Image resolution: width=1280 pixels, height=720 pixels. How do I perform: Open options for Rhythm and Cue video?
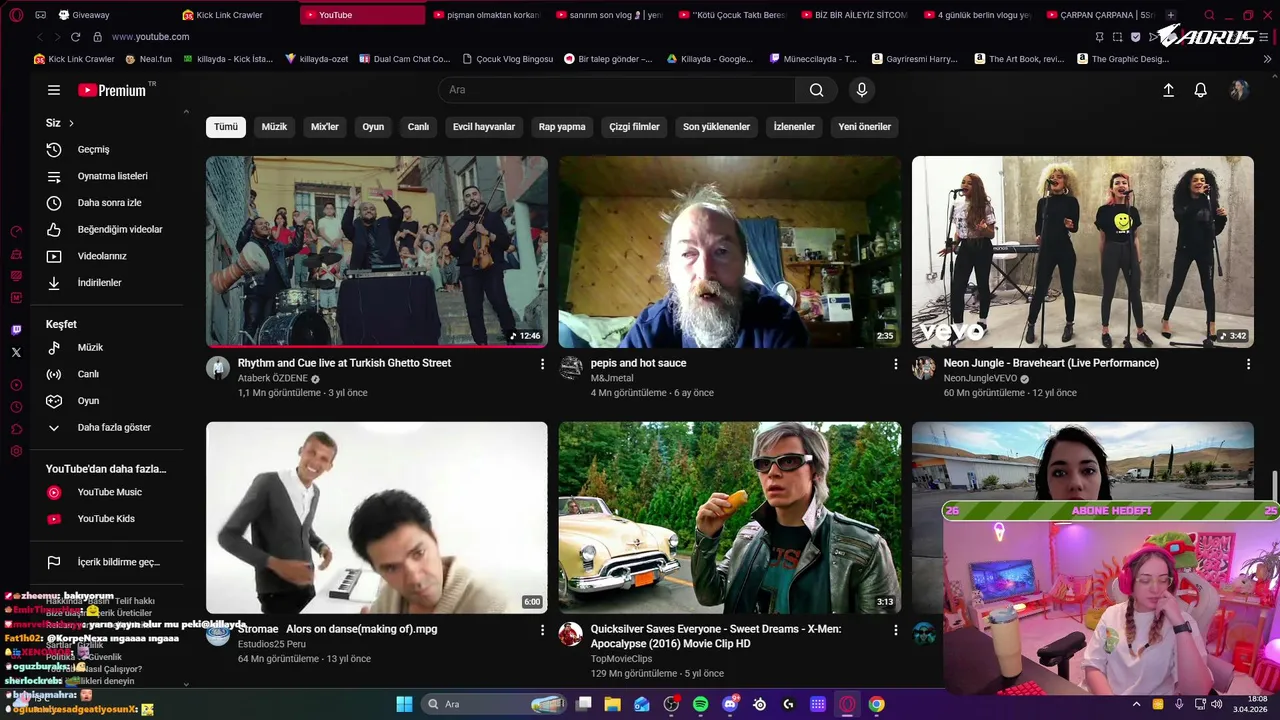543,364
